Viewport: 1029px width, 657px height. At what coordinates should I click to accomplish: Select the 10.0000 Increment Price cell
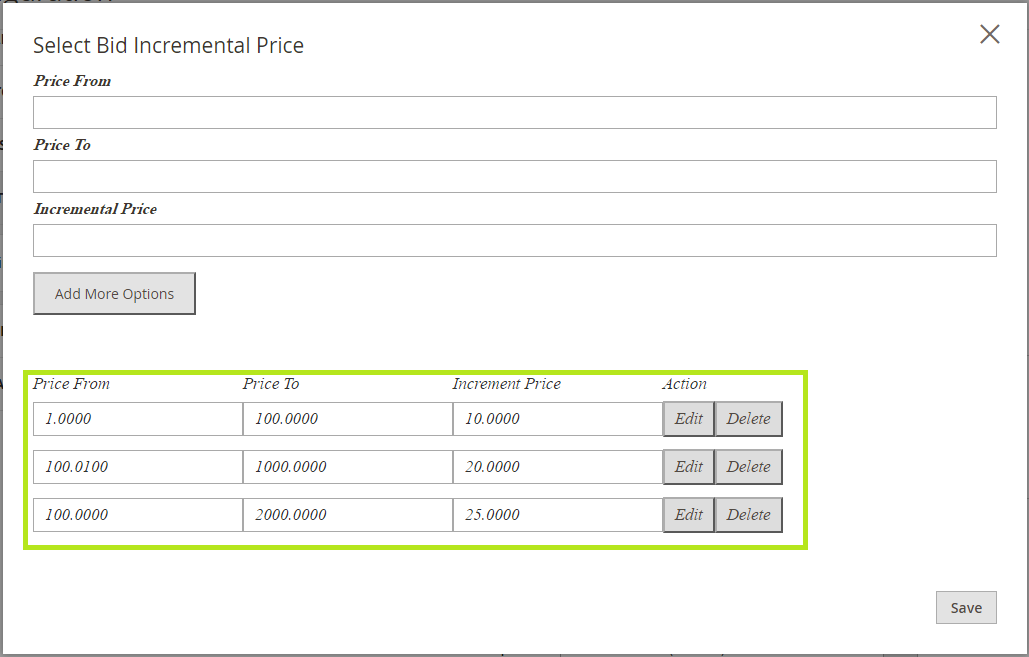558,419
